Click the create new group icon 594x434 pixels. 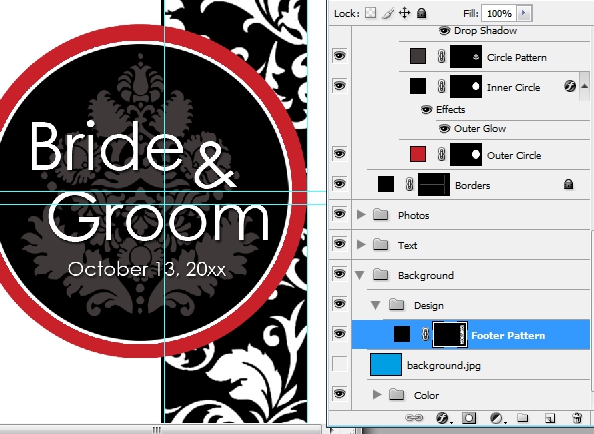523,418
